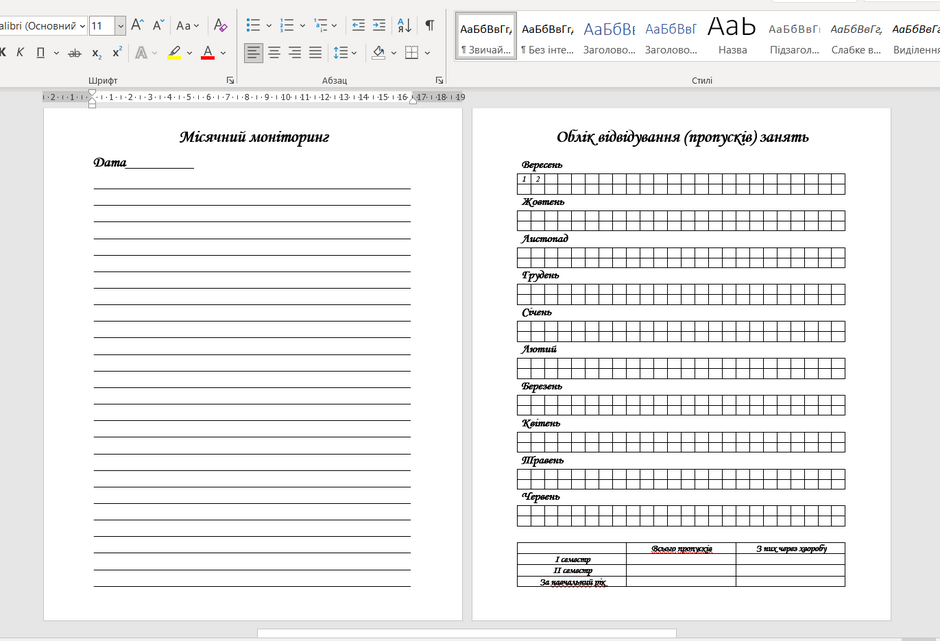940x641 pixels.
Task: Apply the Виділення style
Action: (915, 37)
